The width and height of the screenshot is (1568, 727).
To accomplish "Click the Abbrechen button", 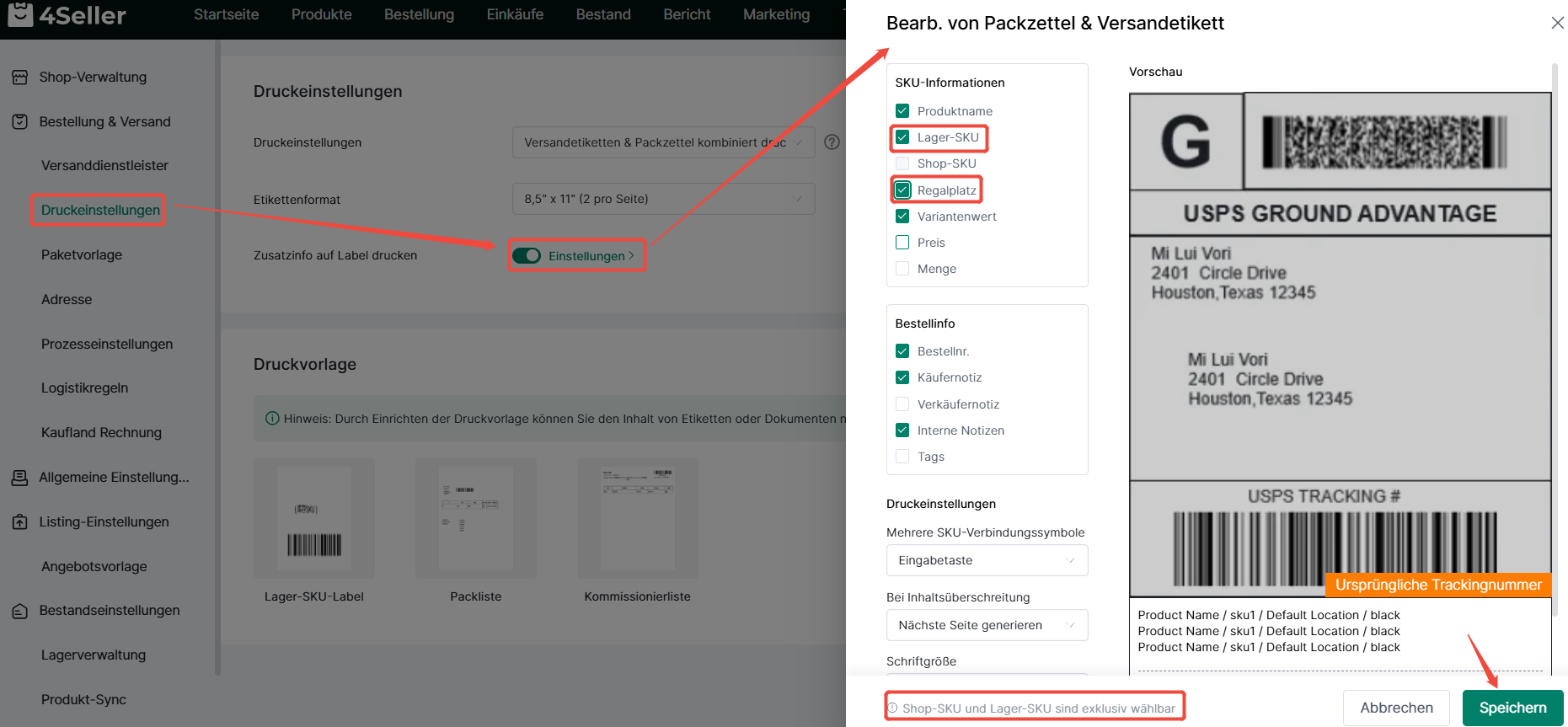I will point(1396,708).
